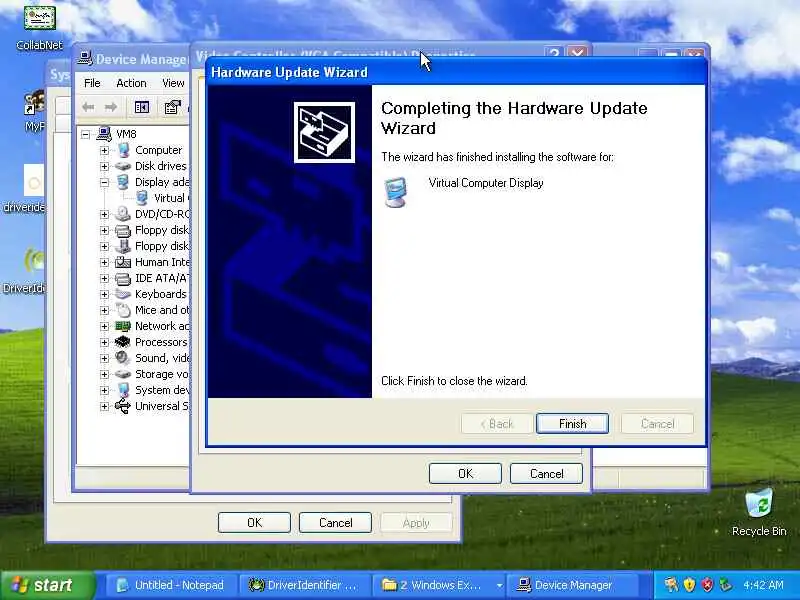This screenshot has width=800, height=600.
Task: Select the Network adapters category icon
Action: (x=123, y=326)
